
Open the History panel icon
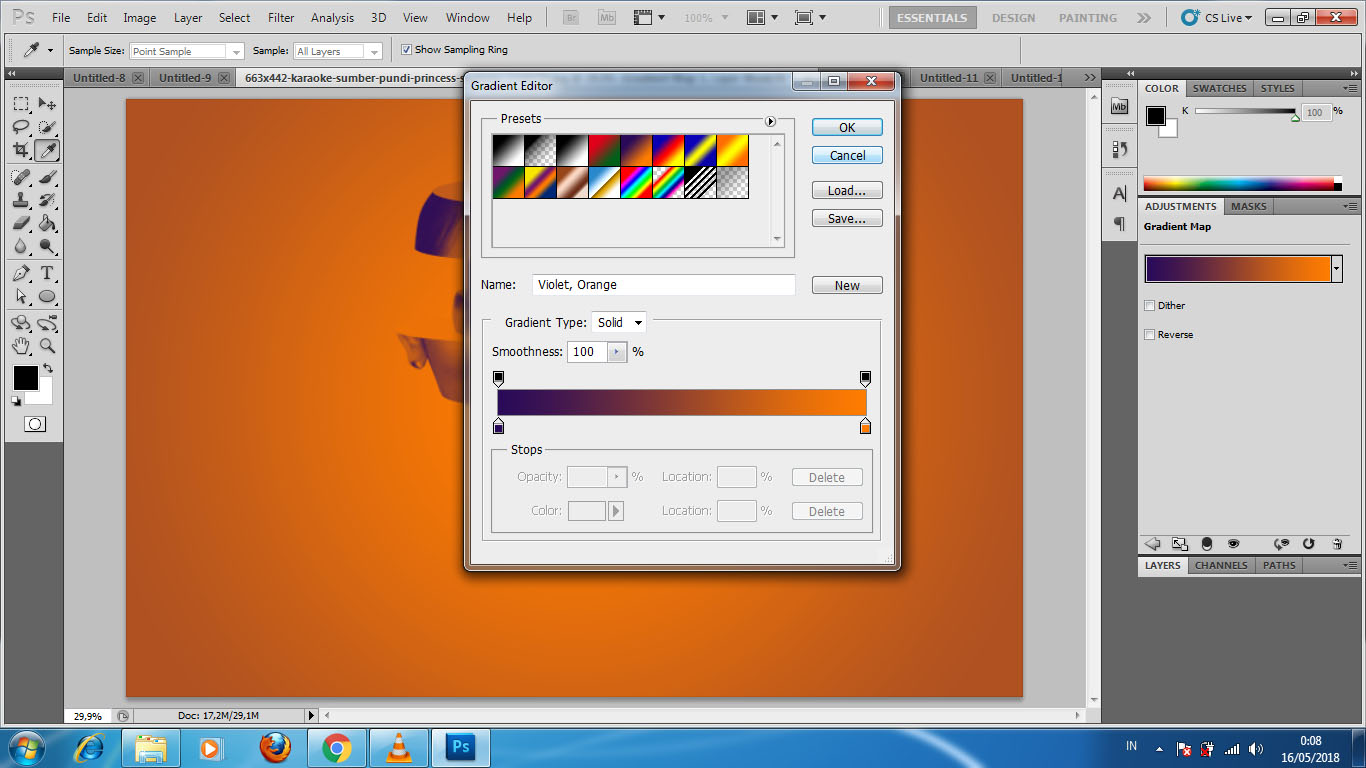pyautogui.click(x=1120, y=149)
